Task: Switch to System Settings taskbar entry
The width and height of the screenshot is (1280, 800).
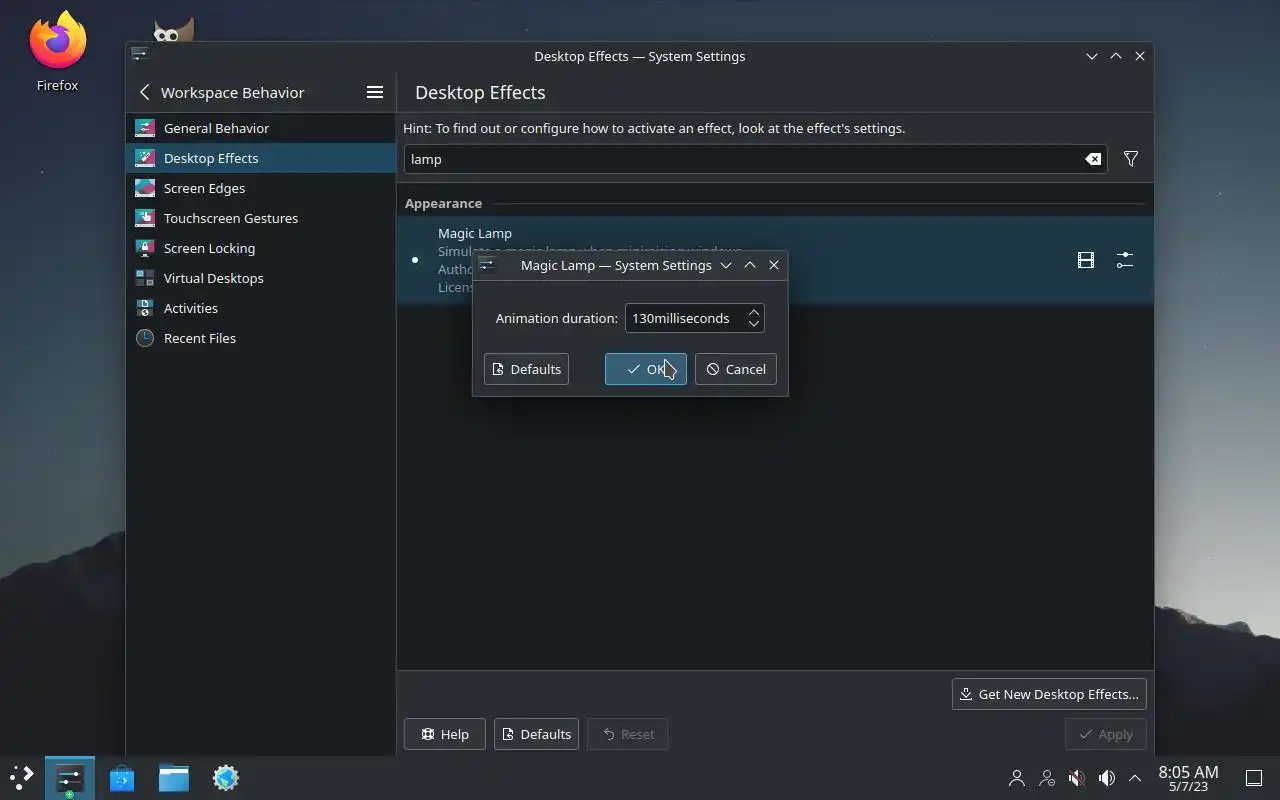Action: [70, 777]
